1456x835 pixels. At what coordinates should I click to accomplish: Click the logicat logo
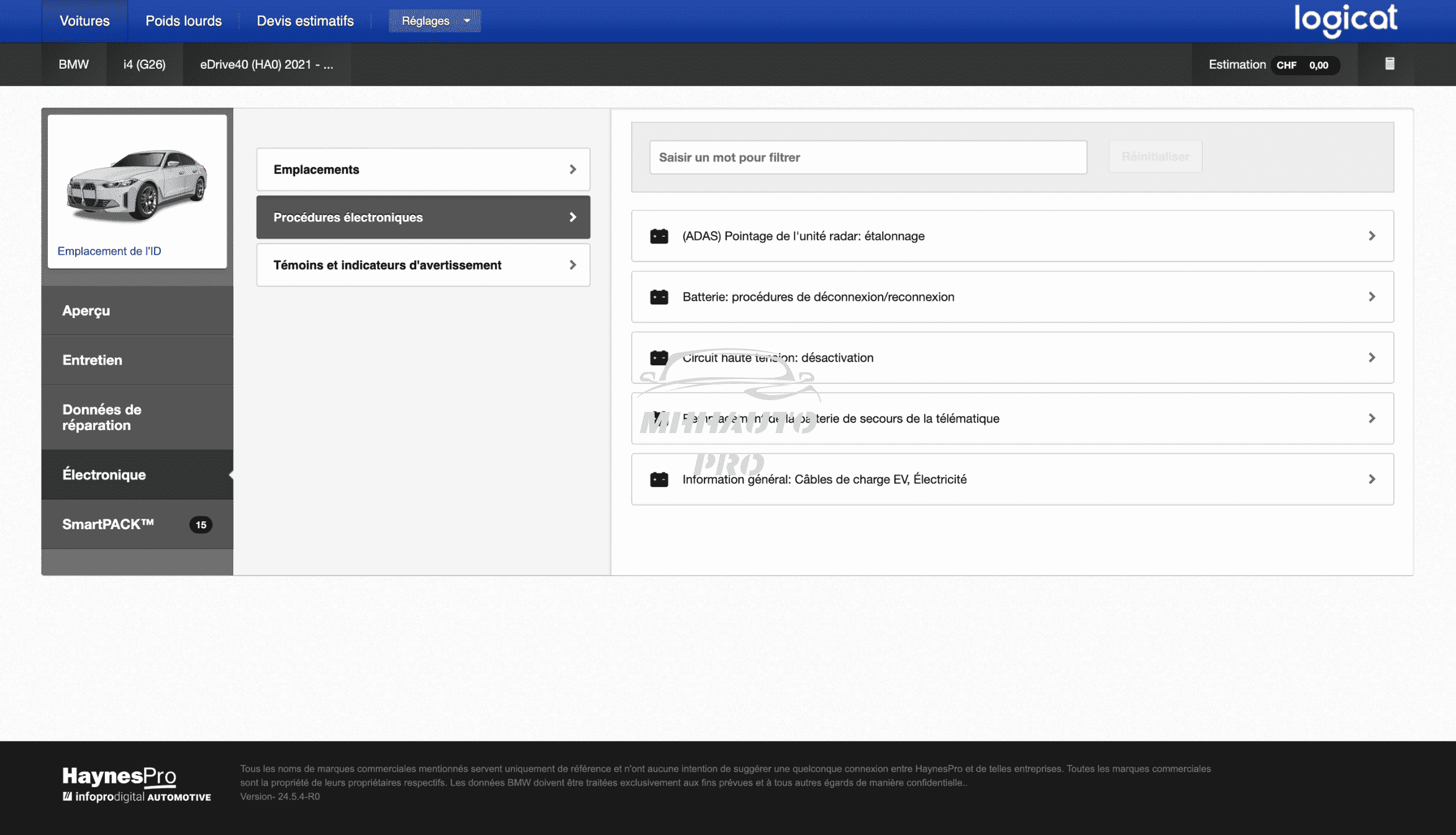pyautogui.click(x=1345, y=20)
